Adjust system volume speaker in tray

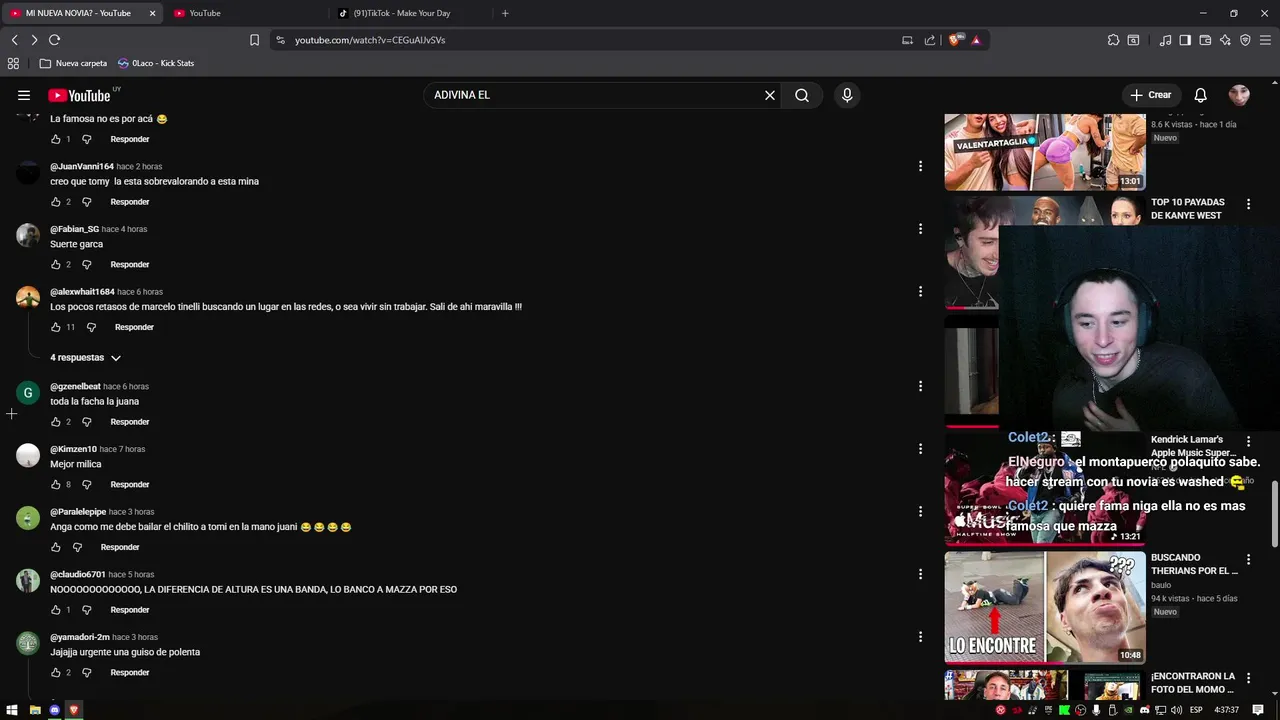tap(1176, 710)
